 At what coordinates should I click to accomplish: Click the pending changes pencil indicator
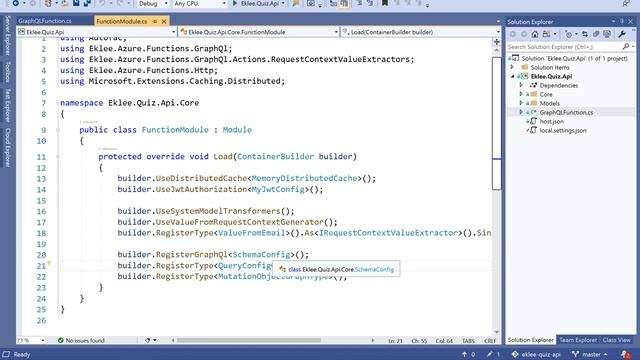493,354
